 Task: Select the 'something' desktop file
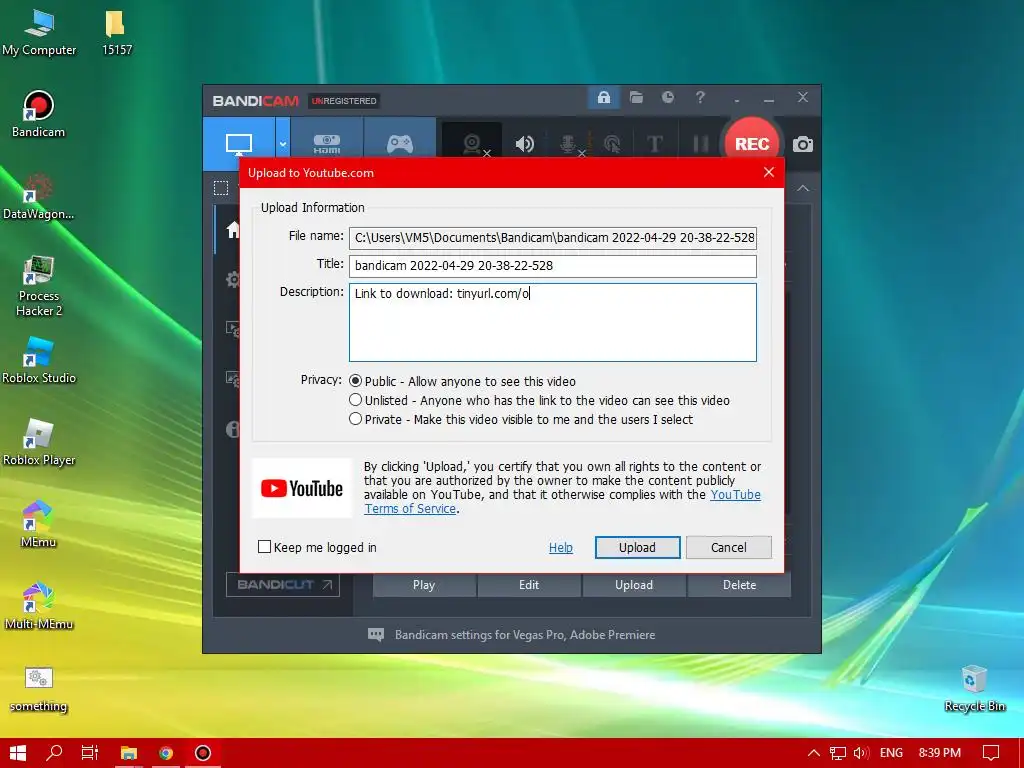pos(39,688)
